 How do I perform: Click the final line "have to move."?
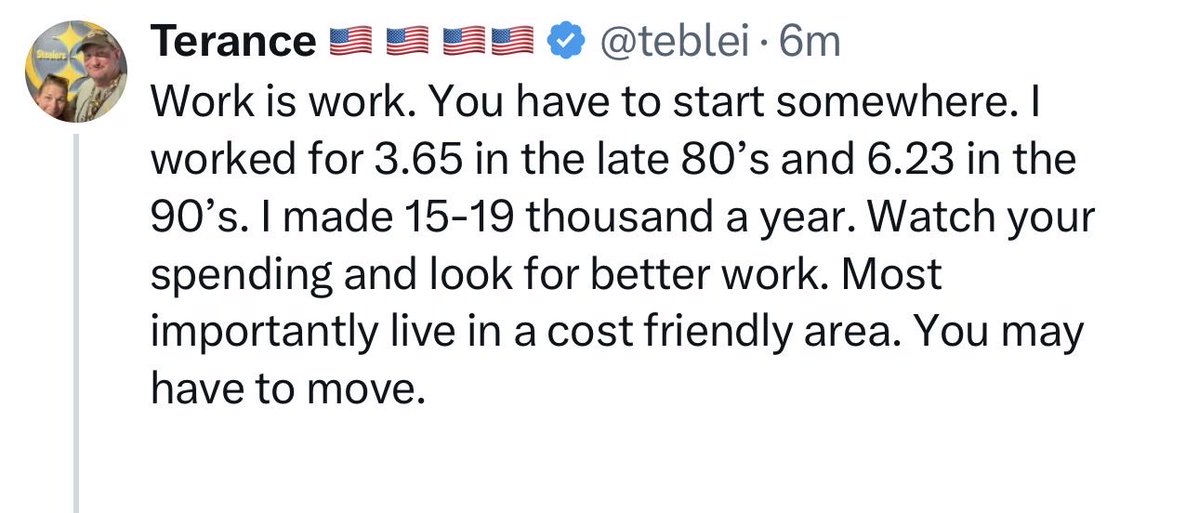(287, 390)
